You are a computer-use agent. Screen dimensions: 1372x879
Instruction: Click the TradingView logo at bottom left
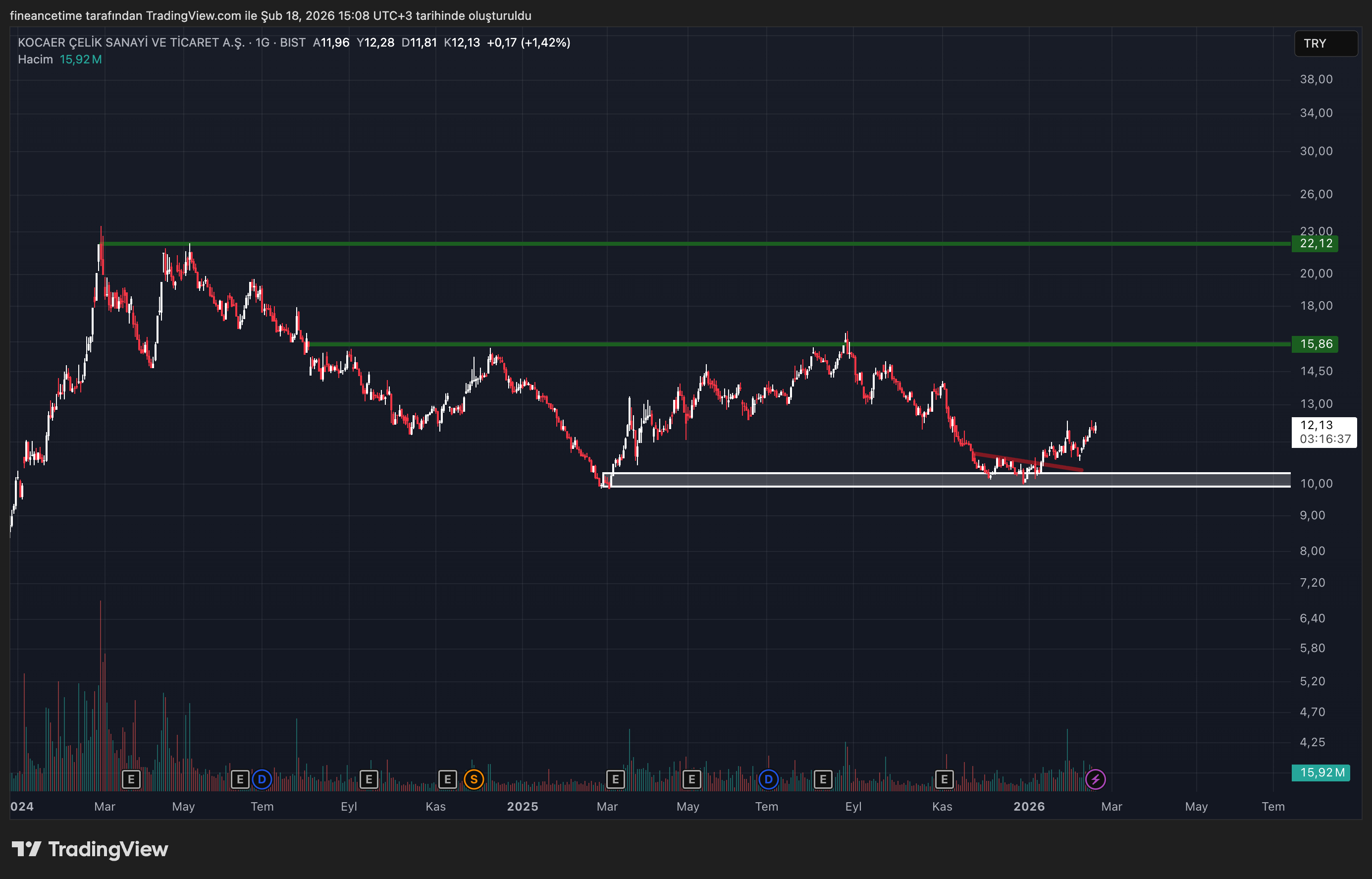(90, 849)
